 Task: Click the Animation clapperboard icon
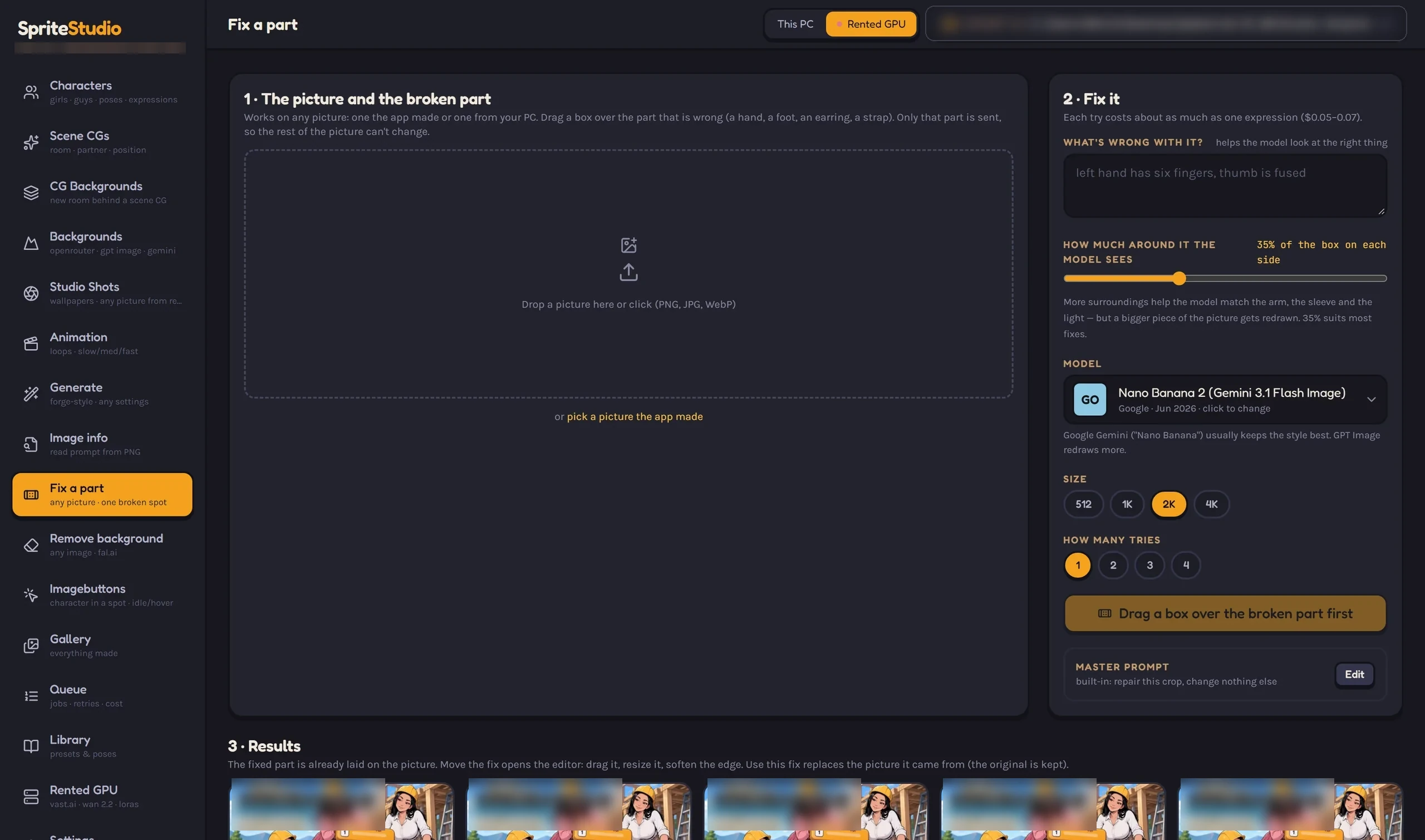31,343
